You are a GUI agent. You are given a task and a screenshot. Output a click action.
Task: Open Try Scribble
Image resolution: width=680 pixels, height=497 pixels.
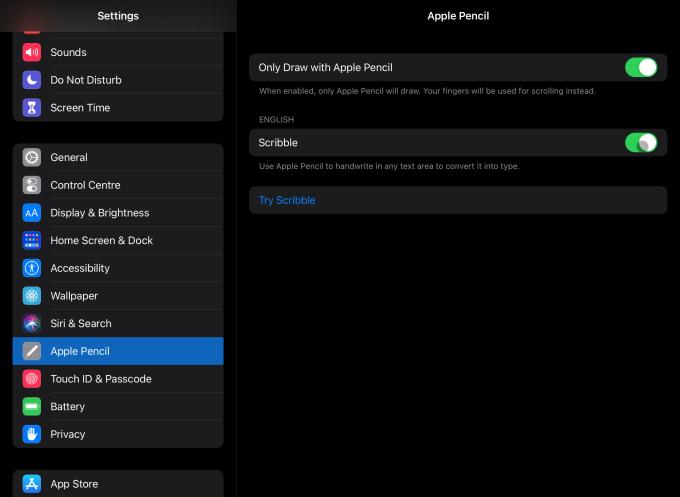(458, 200)
